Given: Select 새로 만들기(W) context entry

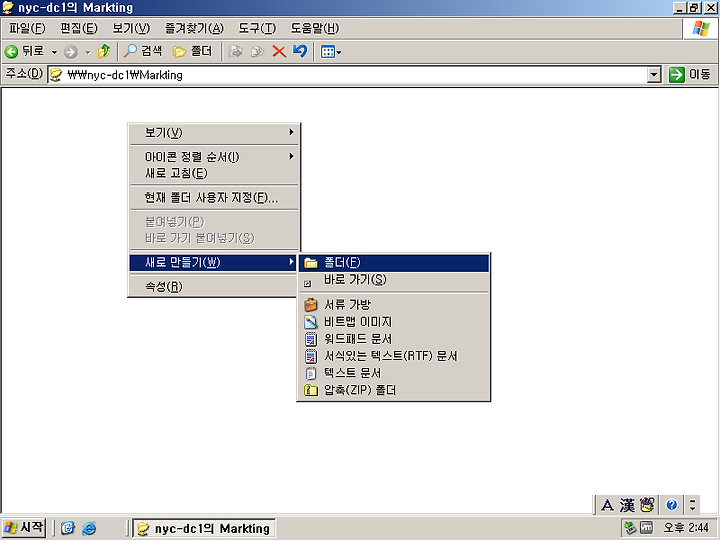Looking at the screenshot, I should pos(214,262).
